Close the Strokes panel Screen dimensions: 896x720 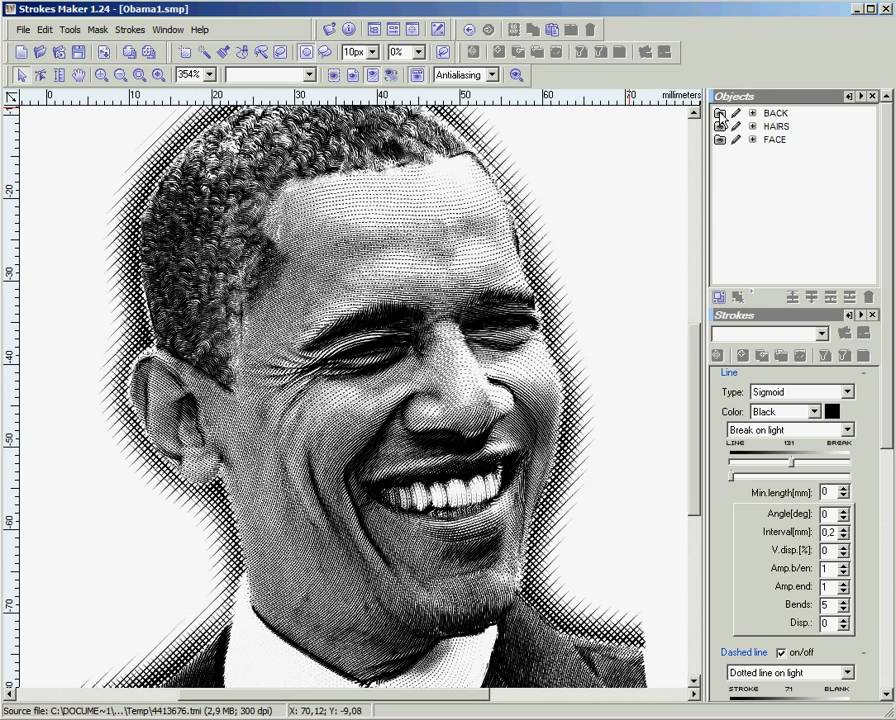[872, 315]
